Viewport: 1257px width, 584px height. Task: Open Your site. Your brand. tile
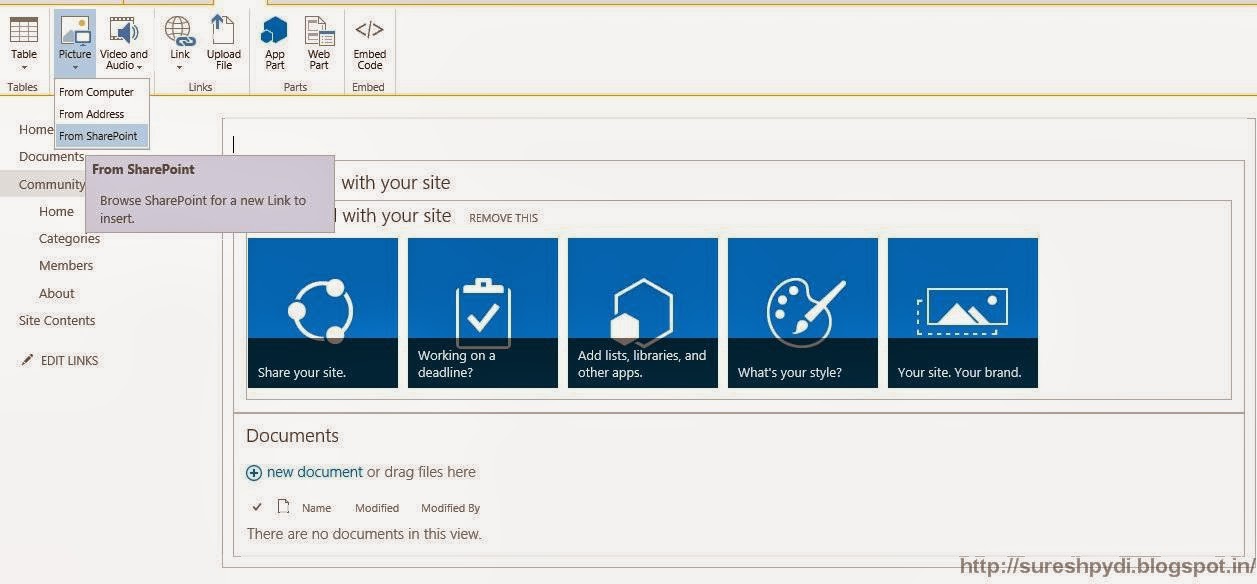point(963,312)
